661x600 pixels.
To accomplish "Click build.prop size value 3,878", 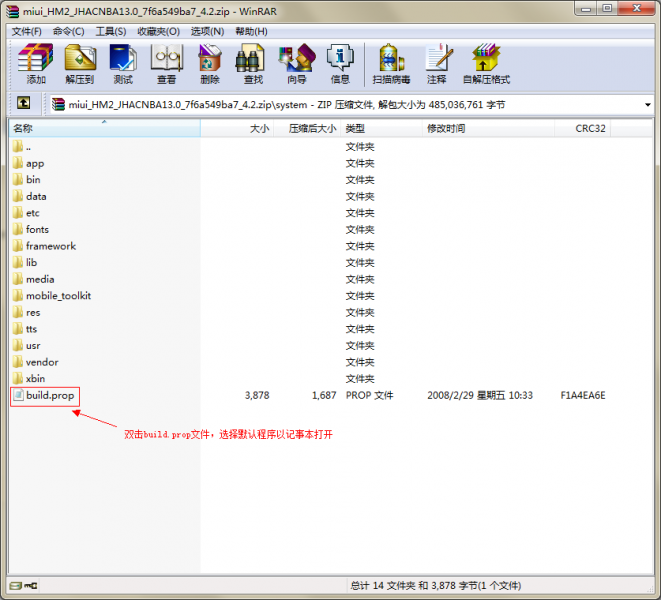I will point(257,395).
